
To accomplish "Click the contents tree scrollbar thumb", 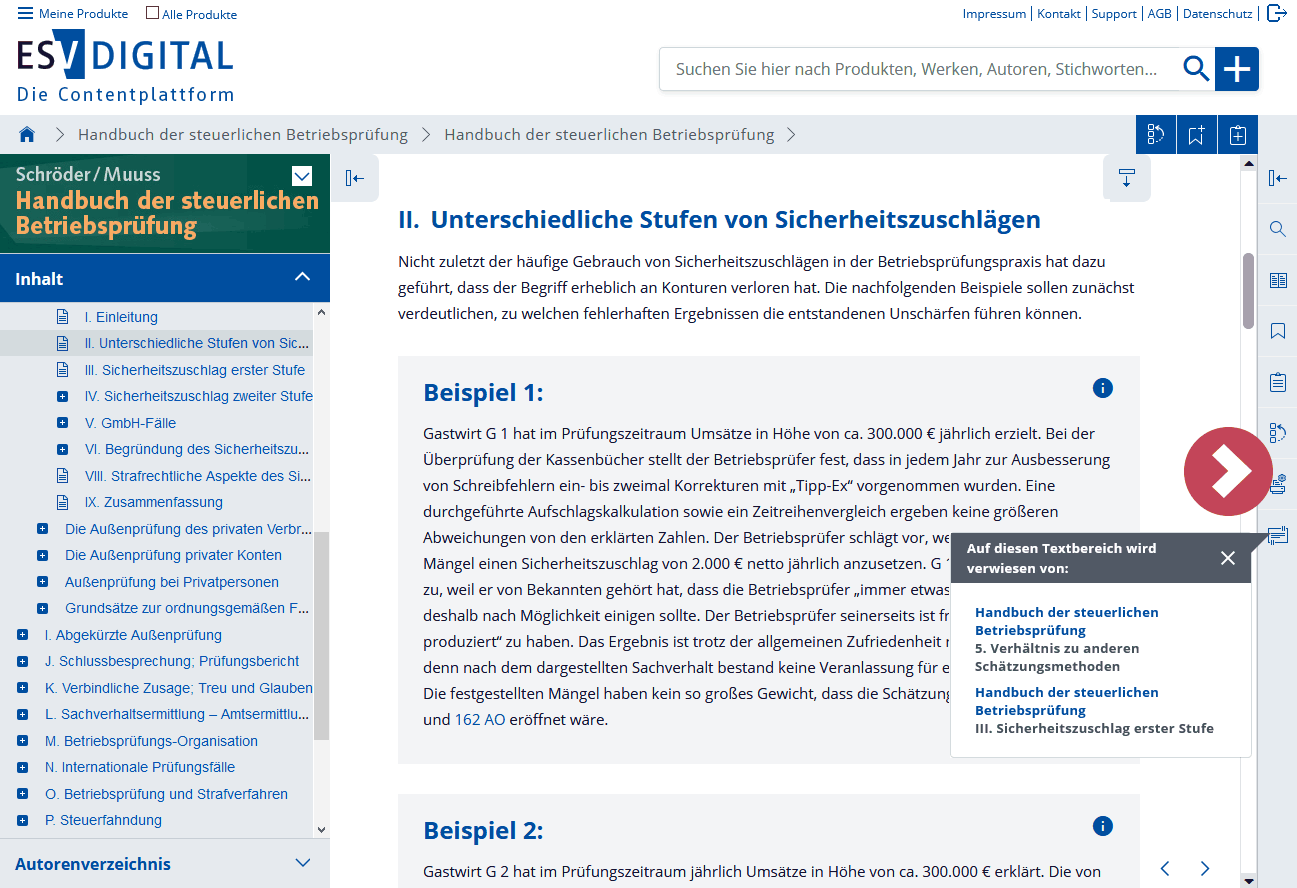I will click(321, 635).
